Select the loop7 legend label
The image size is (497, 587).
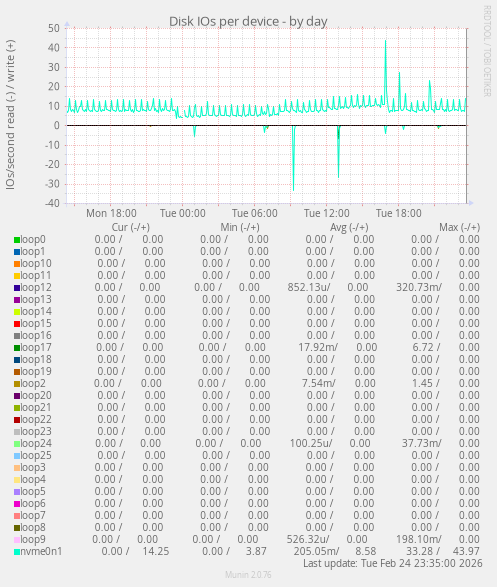(x=33, y=515)
